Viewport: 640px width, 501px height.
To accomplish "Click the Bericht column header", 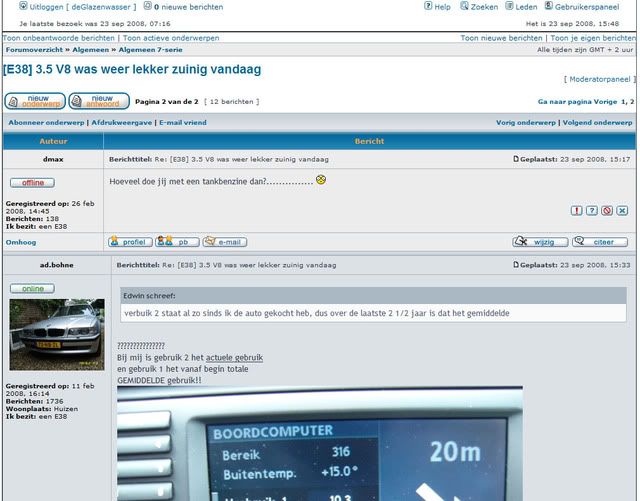I will click(369, 141).
